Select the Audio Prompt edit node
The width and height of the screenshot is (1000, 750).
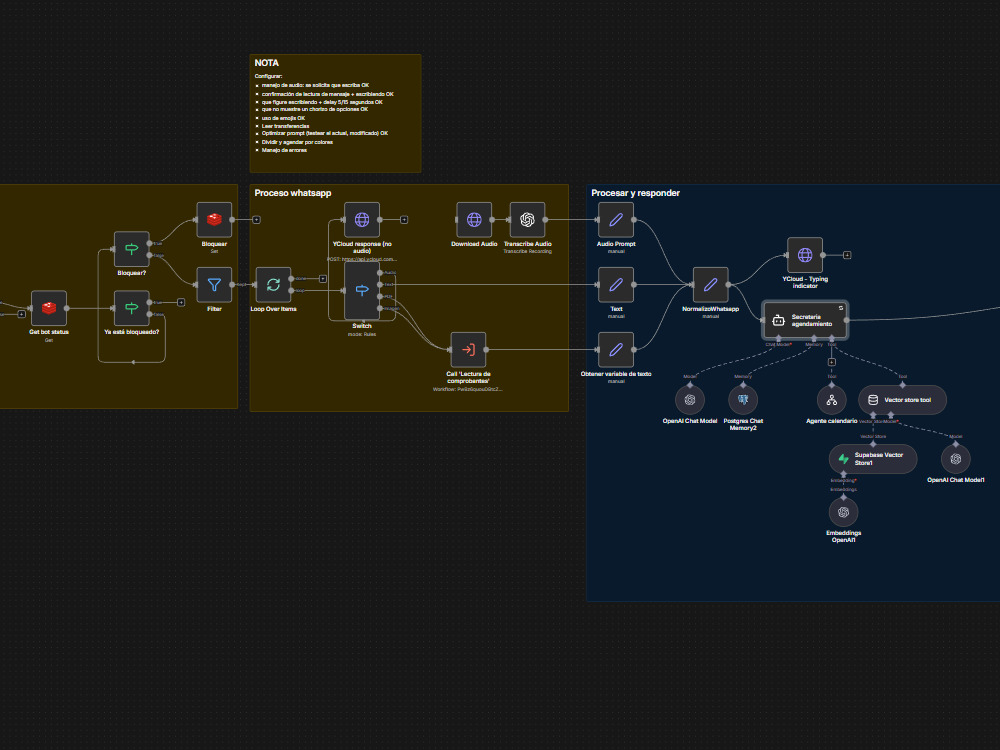[x=615, y=219]
